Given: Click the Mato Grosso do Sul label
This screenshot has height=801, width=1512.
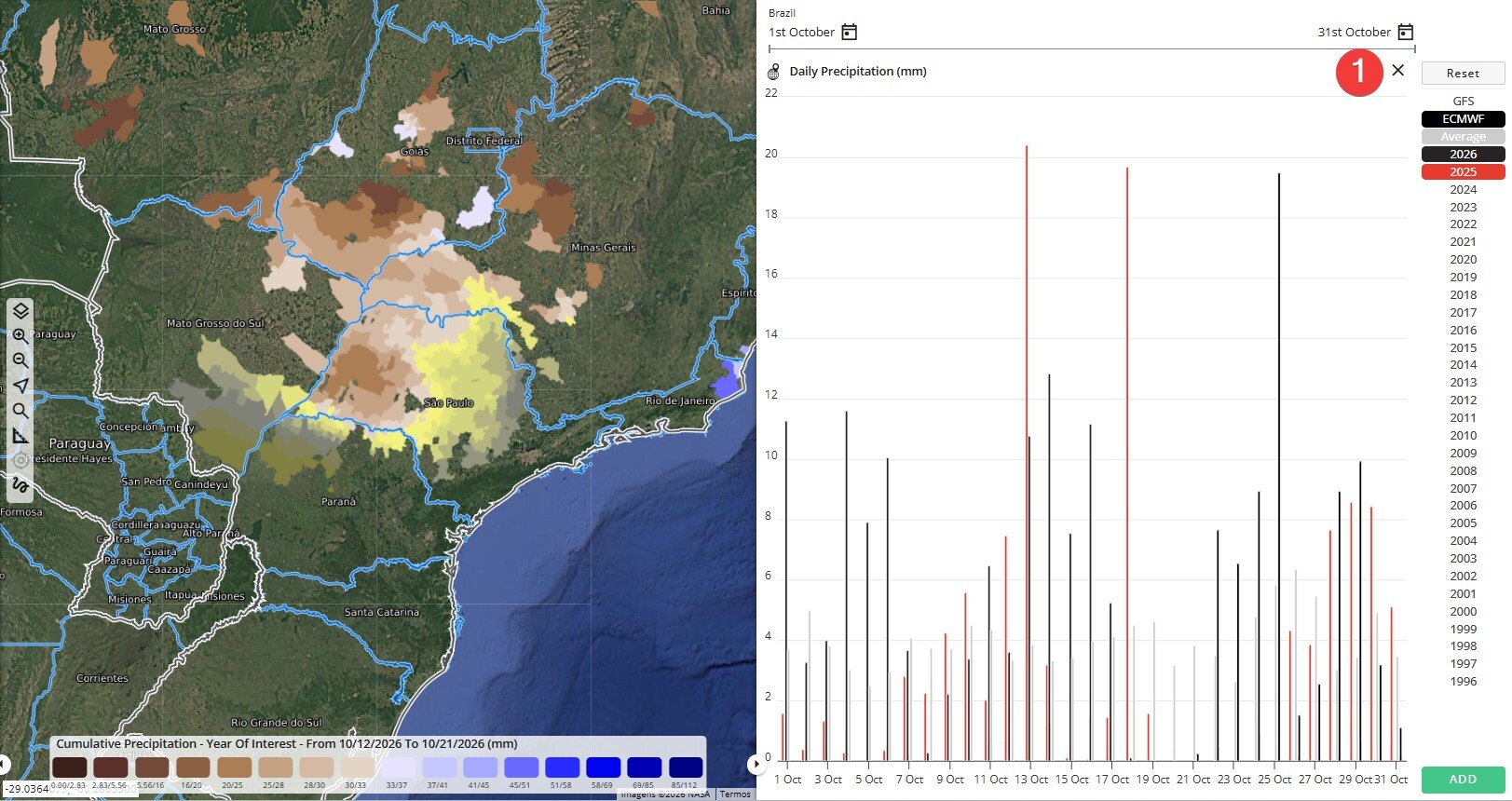Looking at the screenshot, I should point(215,323).
